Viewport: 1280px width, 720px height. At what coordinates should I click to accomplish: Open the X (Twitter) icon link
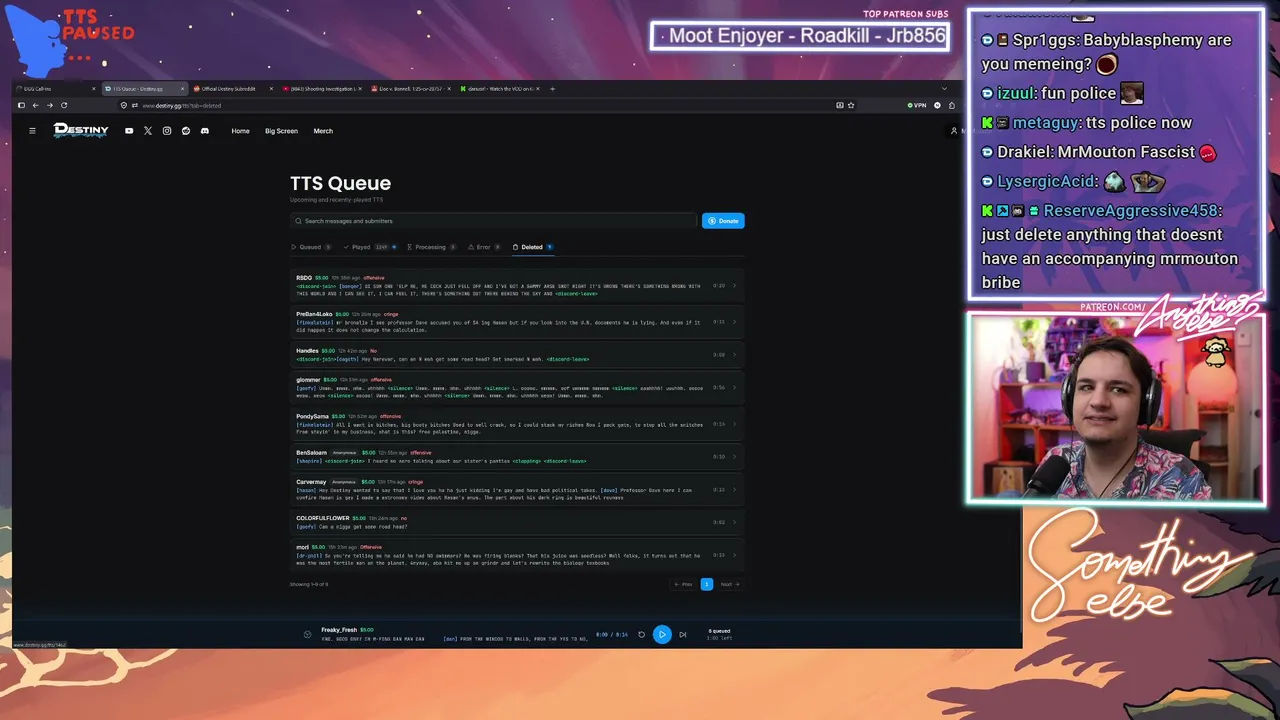pyautogui.click(x=148, y=131)
